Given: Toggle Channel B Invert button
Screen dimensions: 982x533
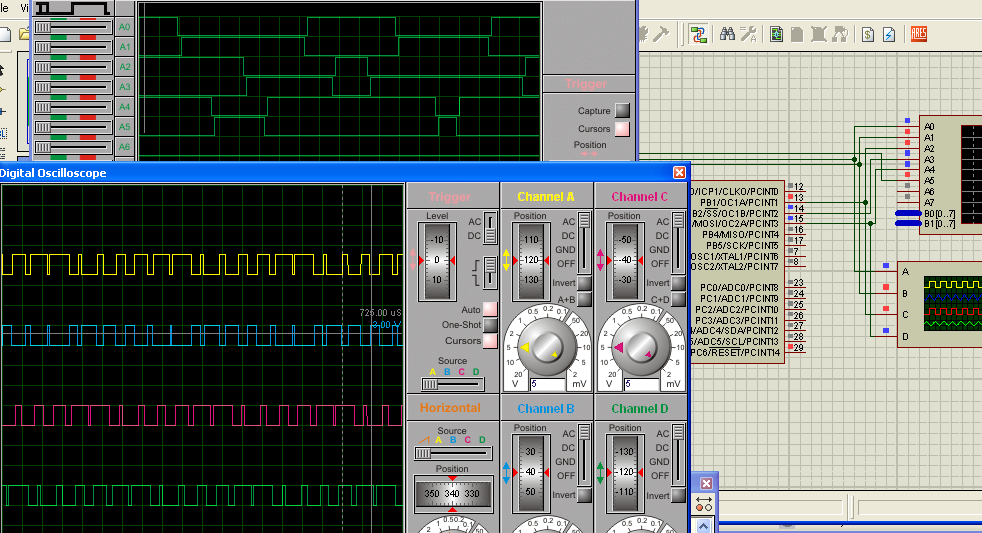Looking at the screenshot, I should coord(584,495).
